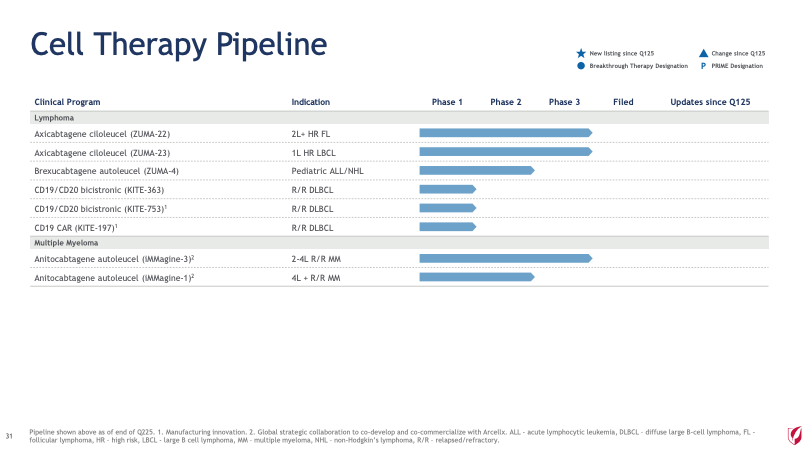
Task: Select Axicabtagene ciloleucel (ZUMA-22) row label
Action: tap(102, 134)
